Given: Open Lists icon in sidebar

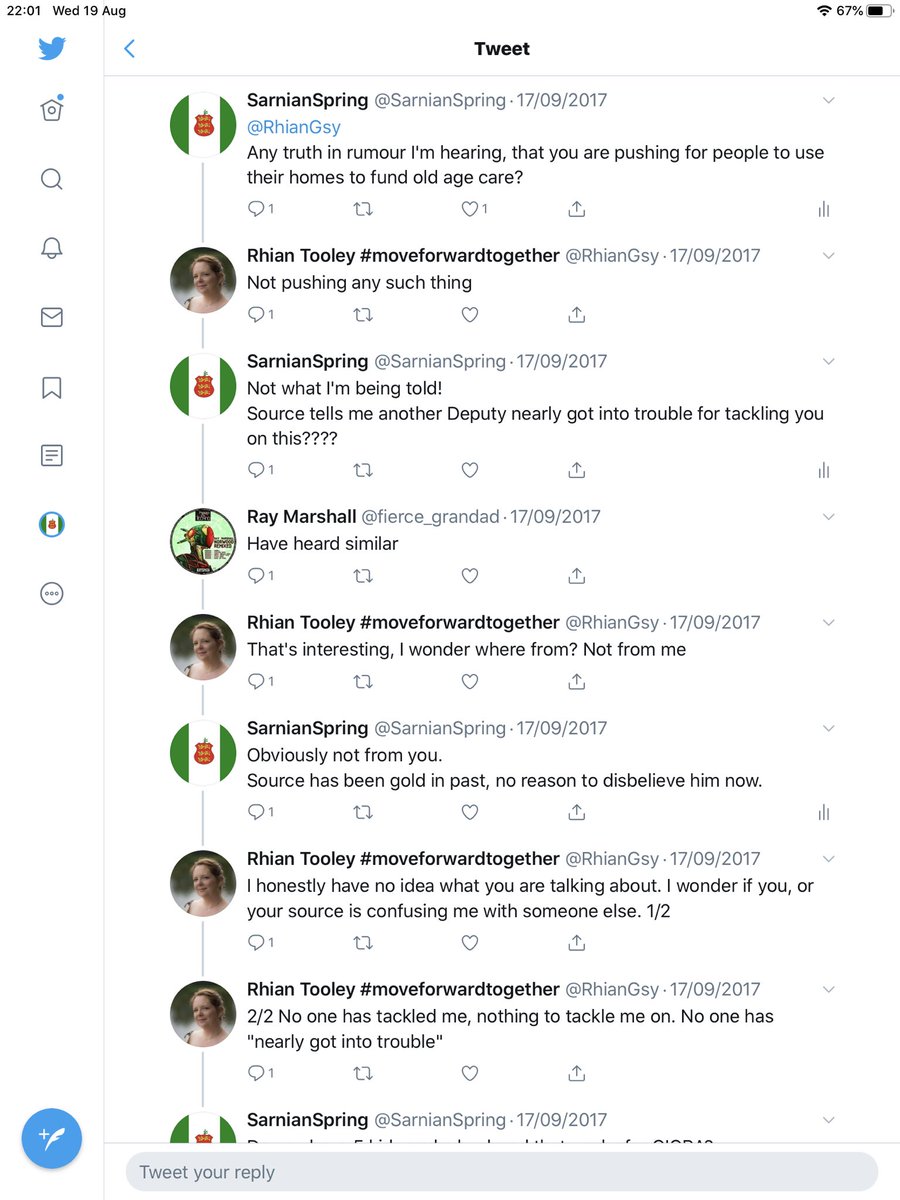Looking at the screenshot, I should click(52, 456).
